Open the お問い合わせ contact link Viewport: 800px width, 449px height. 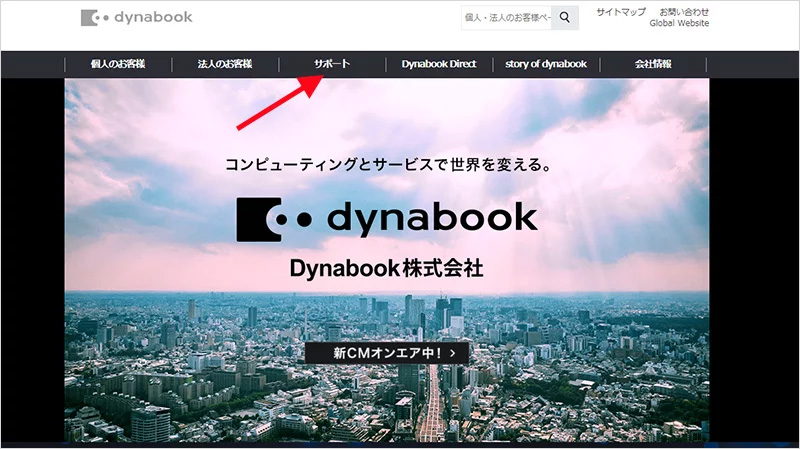click(x=684, y=12)
